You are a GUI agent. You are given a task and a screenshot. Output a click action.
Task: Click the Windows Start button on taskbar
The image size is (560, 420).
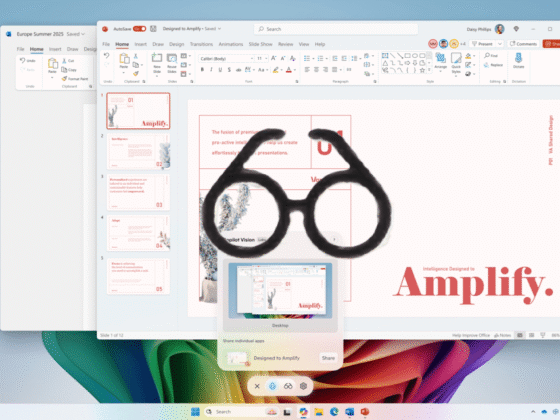[195, 412]
